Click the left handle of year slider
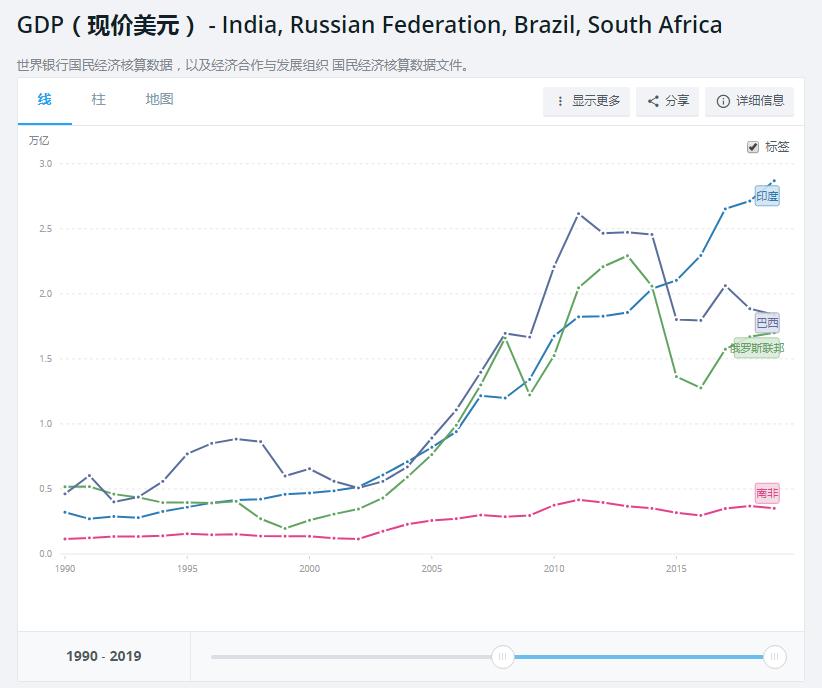The image size is (822, 688). pos(504,657)
